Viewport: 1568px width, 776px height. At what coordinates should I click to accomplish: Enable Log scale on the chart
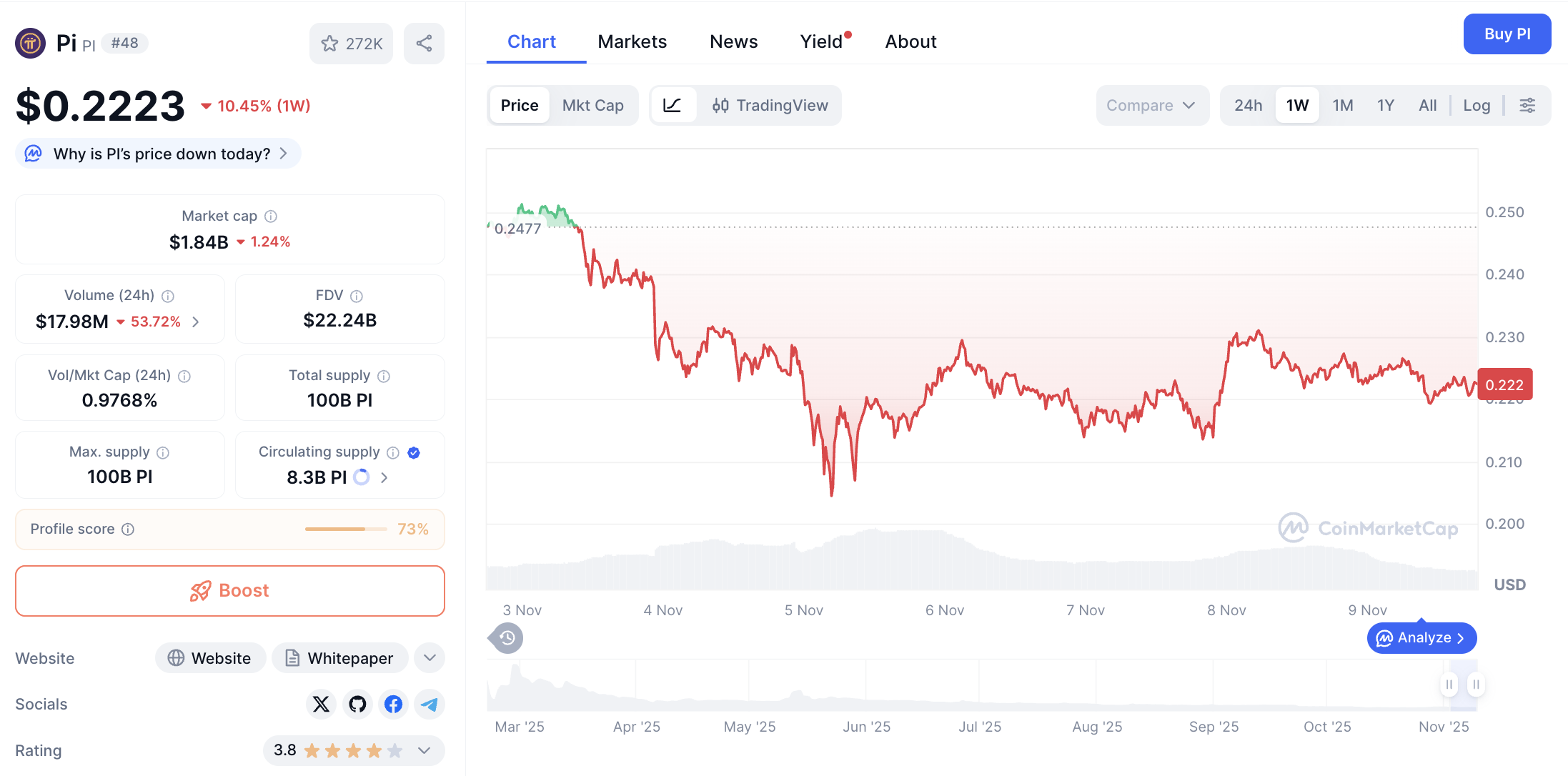[1477, 105]
